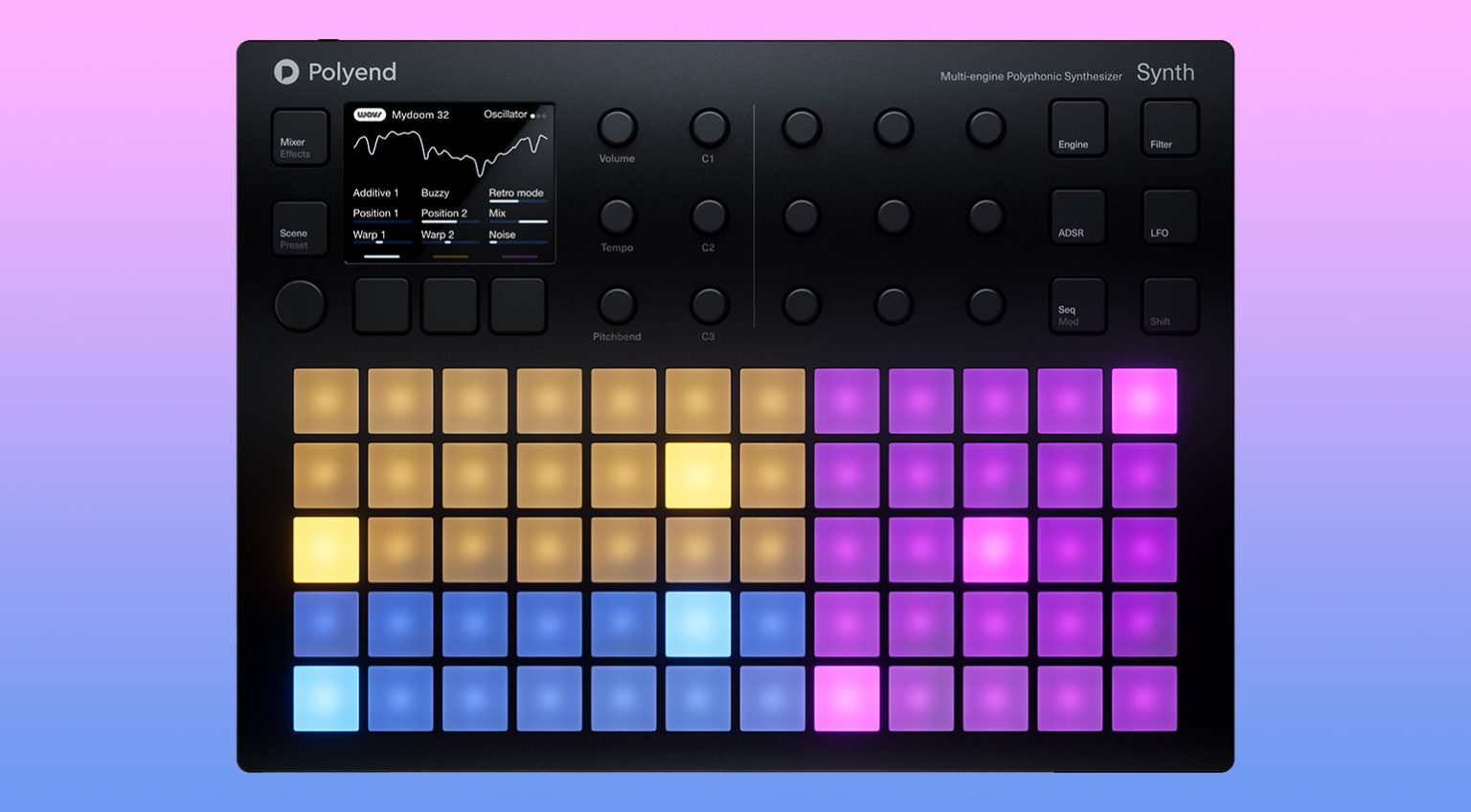The height and width of the screenshot is (812, 1471).
Task: Tap the bright cyan pad in bottom-left corner
Action: tap(326, 698)
